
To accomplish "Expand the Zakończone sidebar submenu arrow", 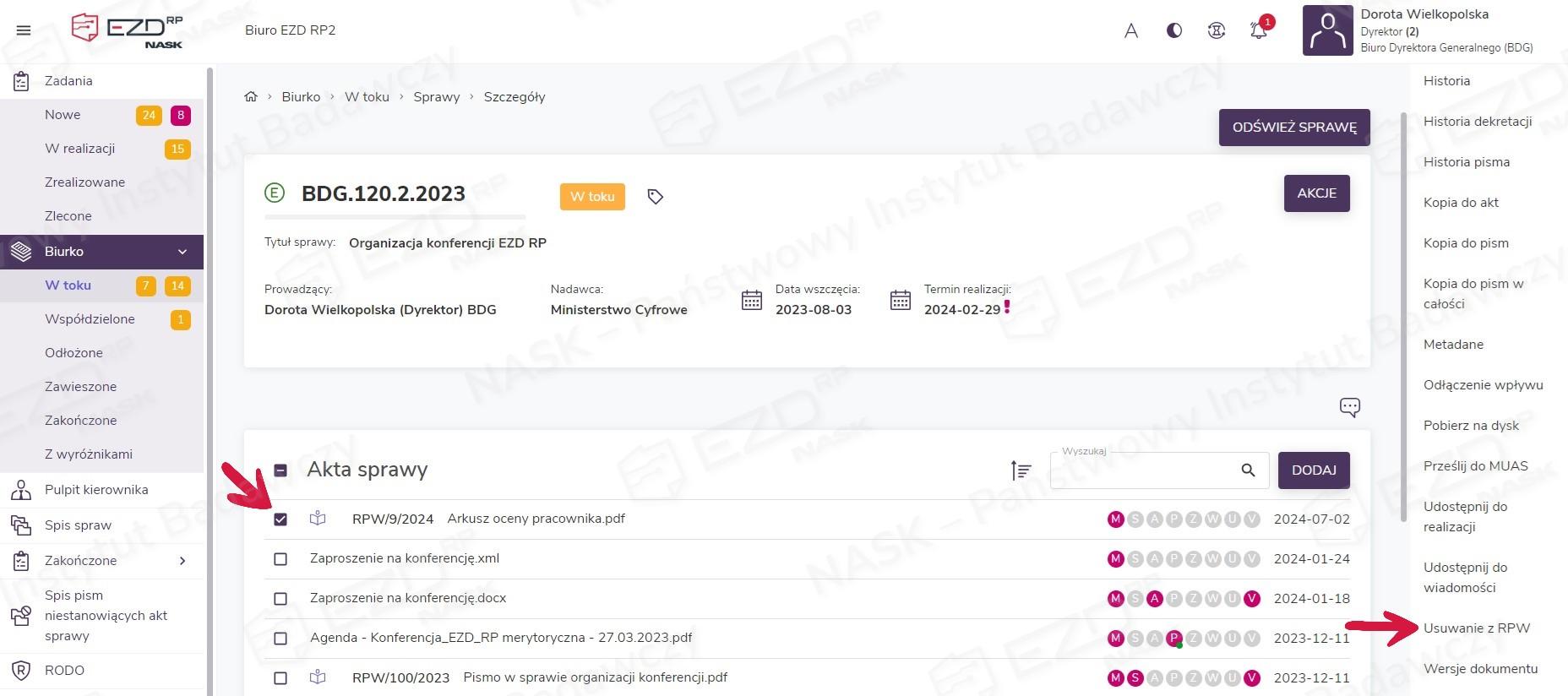I will pos(182,561).
